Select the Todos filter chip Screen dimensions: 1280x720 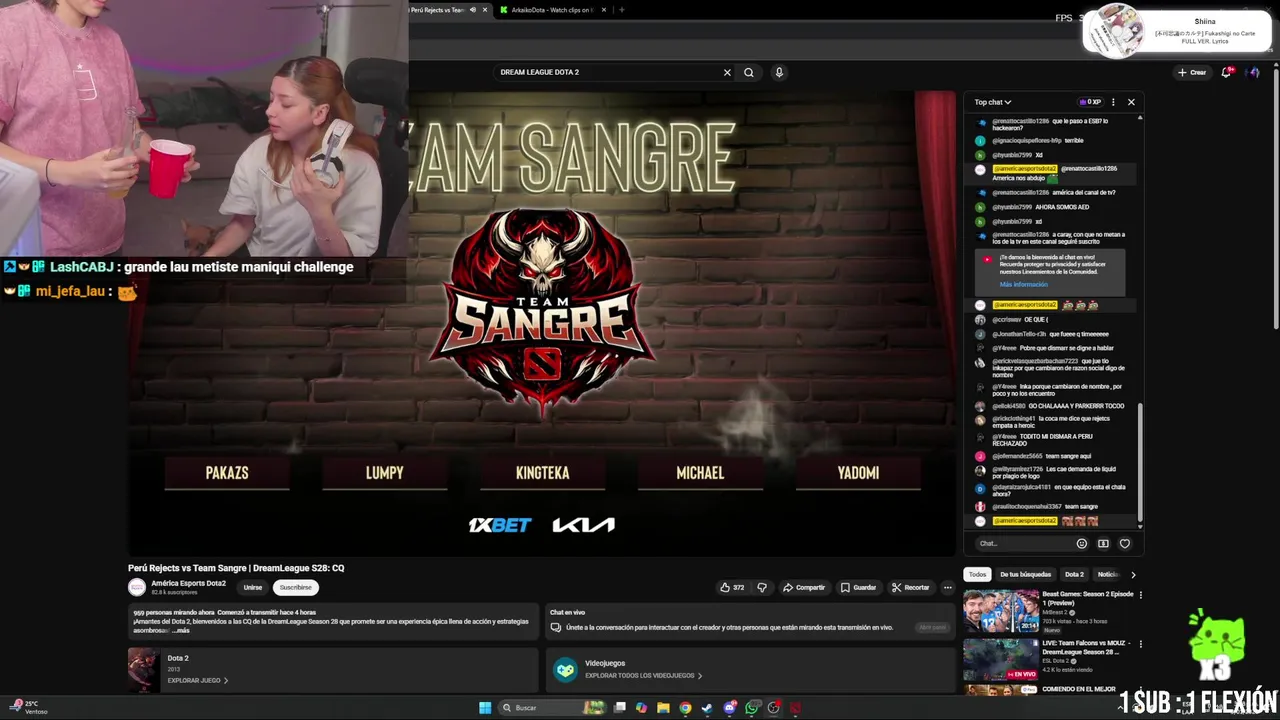tap(977, 575)
